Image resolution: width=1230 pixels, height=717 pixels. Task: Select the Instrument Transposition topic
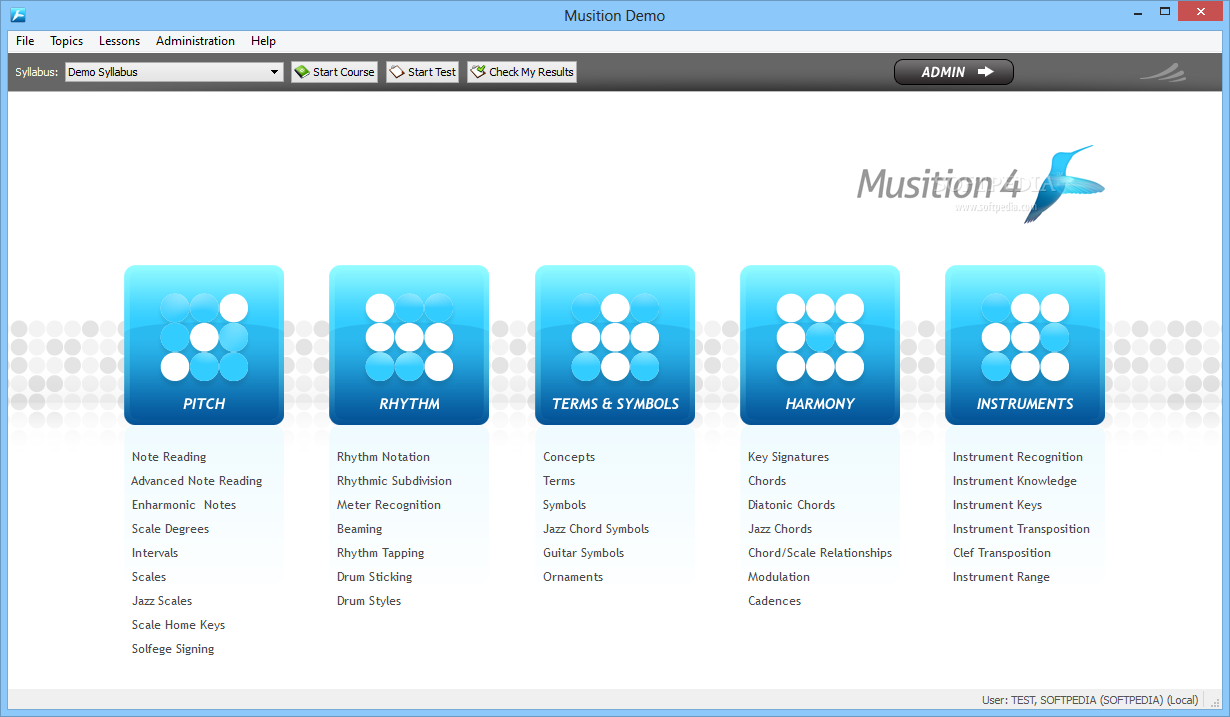click(x=1021, y=529)
